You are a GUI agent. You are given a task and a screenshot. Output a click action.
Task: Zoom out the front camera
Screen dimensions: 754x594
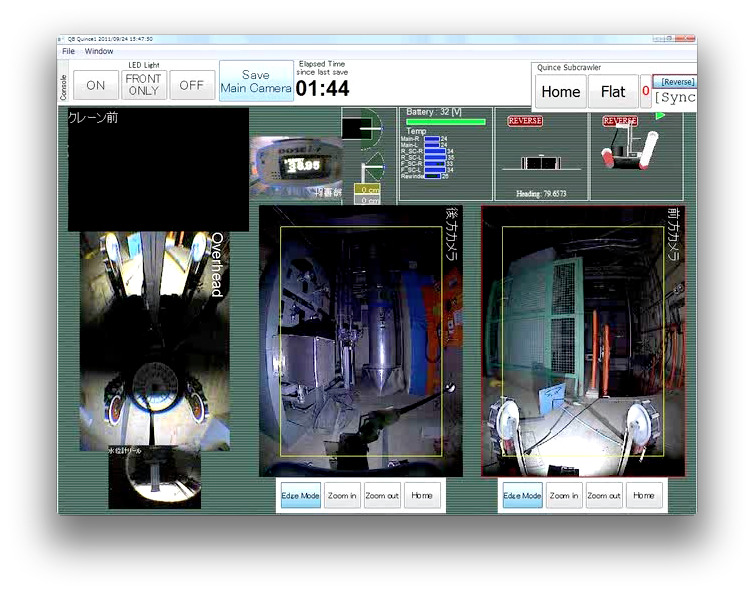[604, 495]
